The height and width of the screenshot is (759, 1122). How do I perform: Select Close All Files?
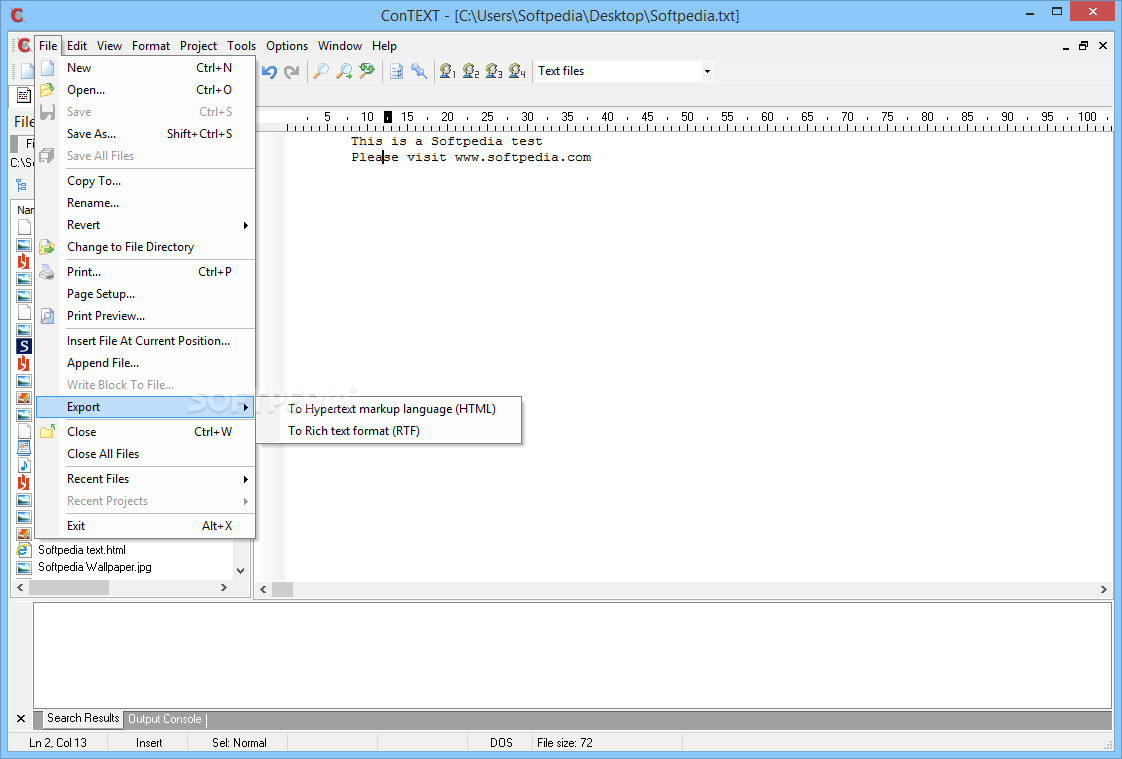point(146,454)
